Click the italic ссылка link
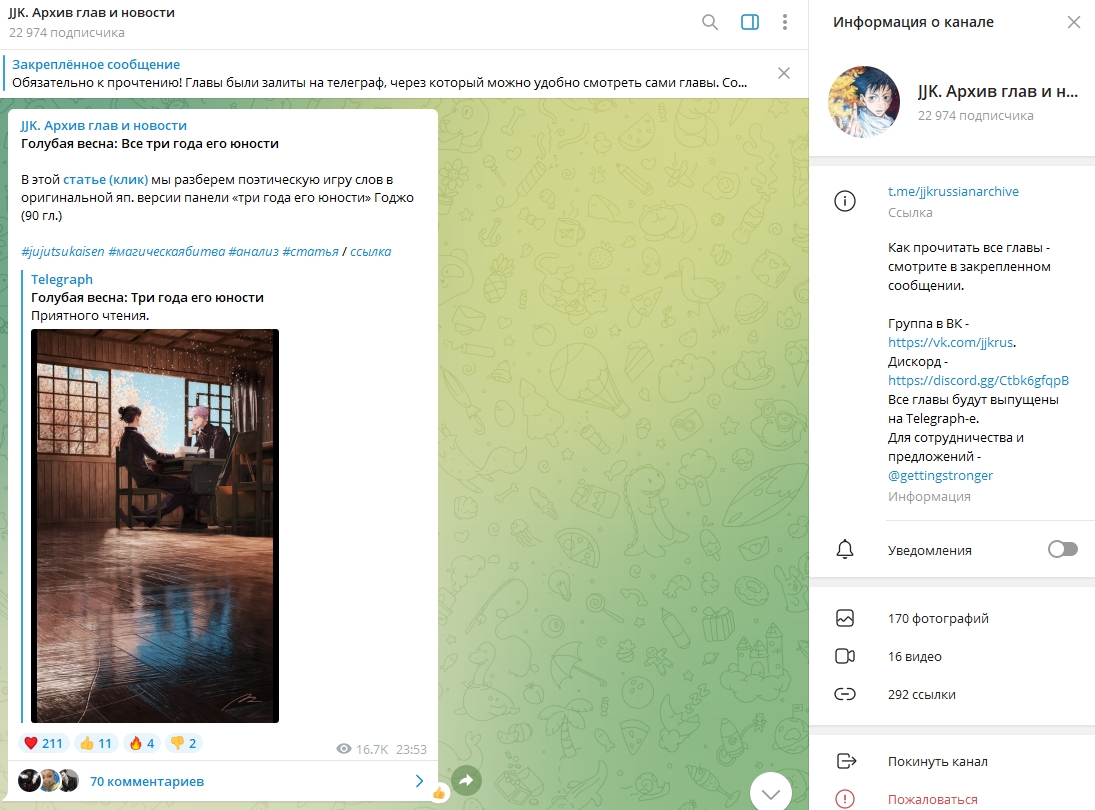1095x810 pixels. click(370, 251)
